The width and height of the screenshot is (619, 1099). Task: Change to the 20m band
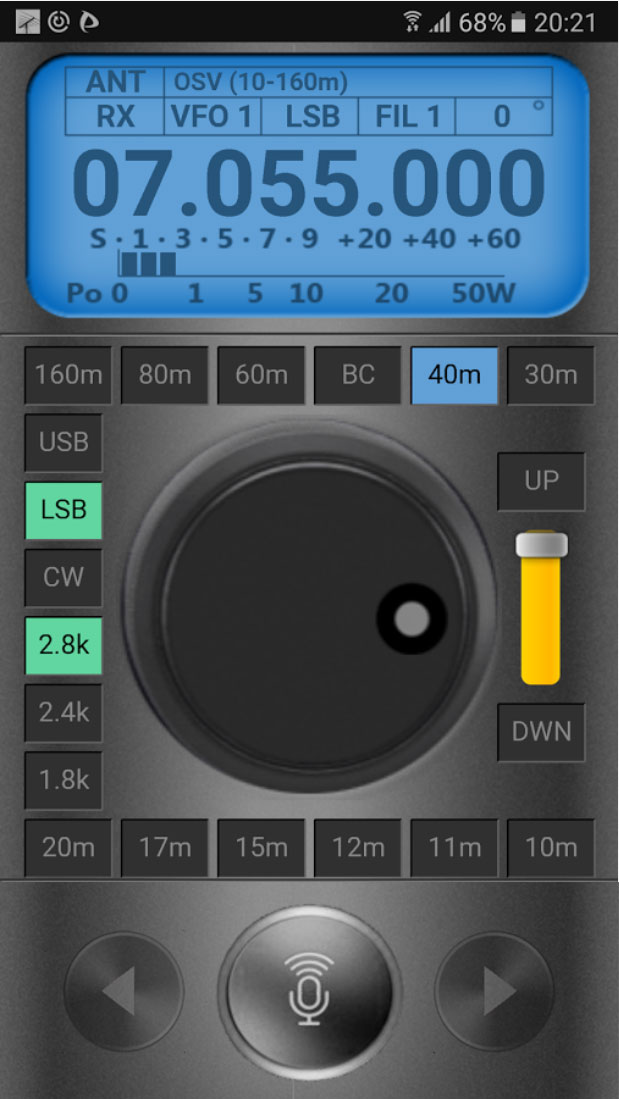pyautogui.click(x=68, y=848)
